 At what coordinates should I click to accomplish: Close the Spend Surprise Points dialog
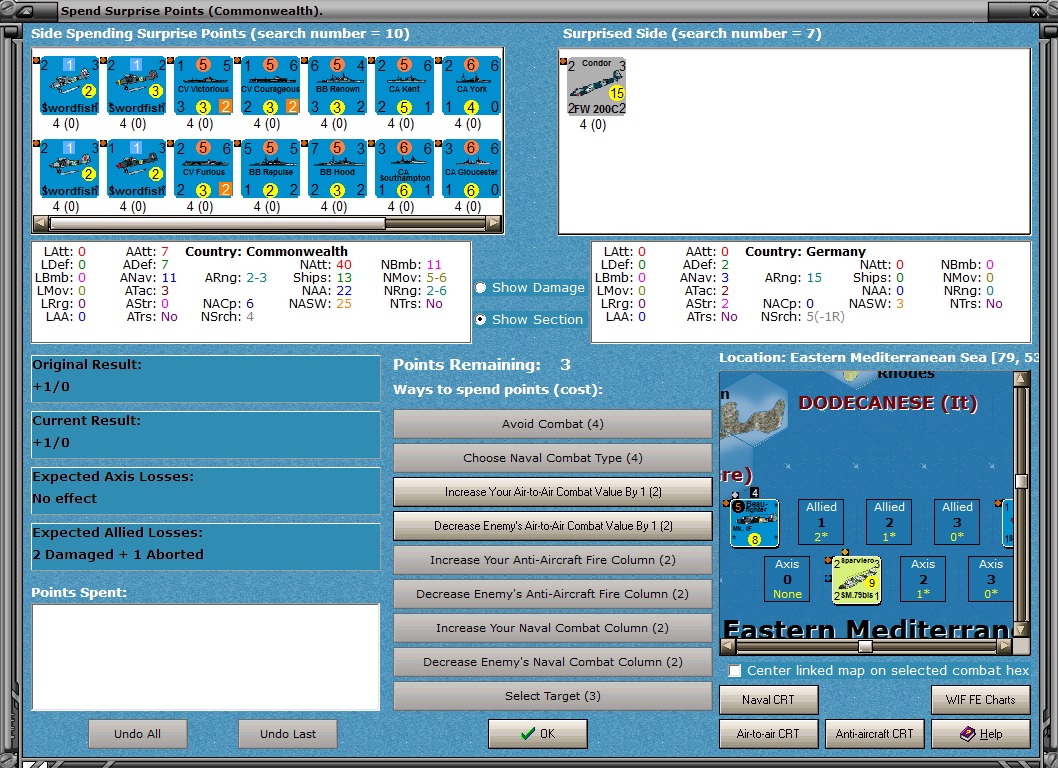[x=1034, y=11]
